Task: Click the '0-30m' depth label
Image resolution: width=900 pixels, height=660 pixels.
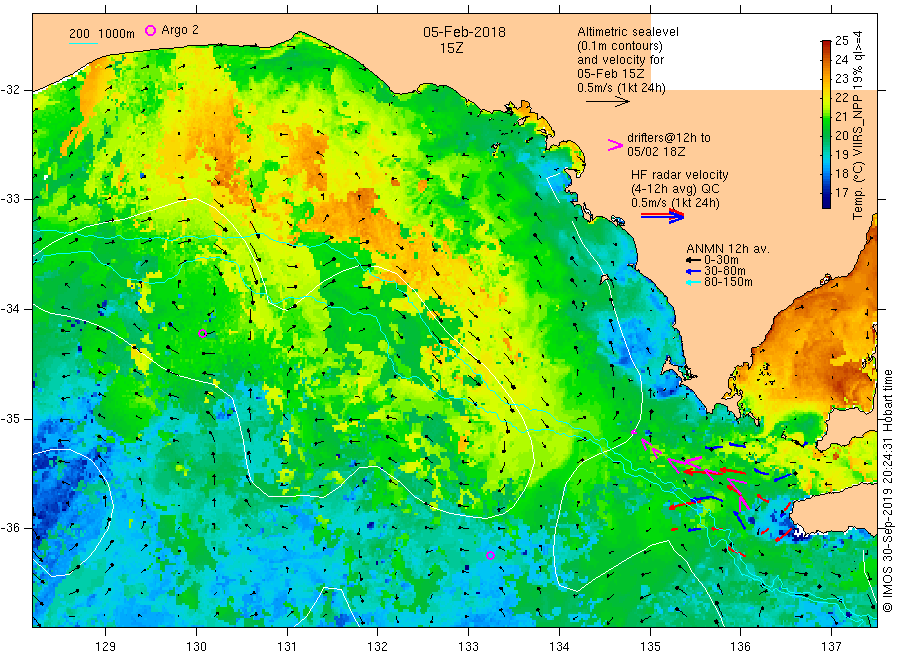Action: [x=721, y=260]
